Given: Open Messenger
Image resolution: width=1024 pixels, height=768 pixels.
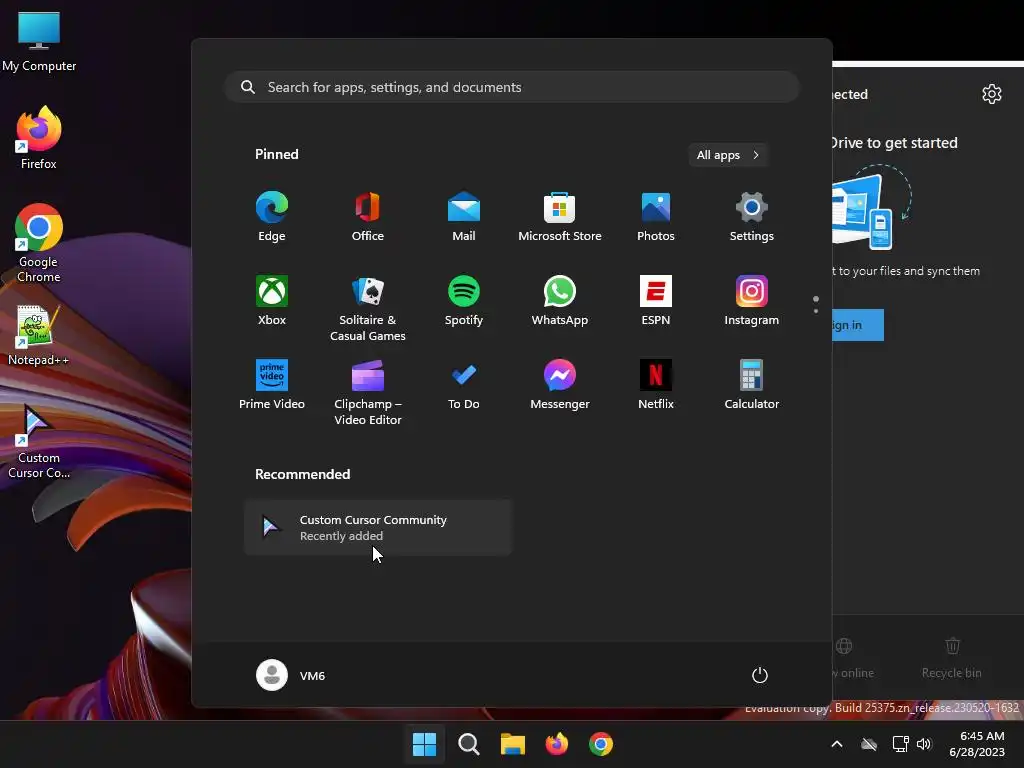Looking at the screenshot, I should [x=560, y=385].
